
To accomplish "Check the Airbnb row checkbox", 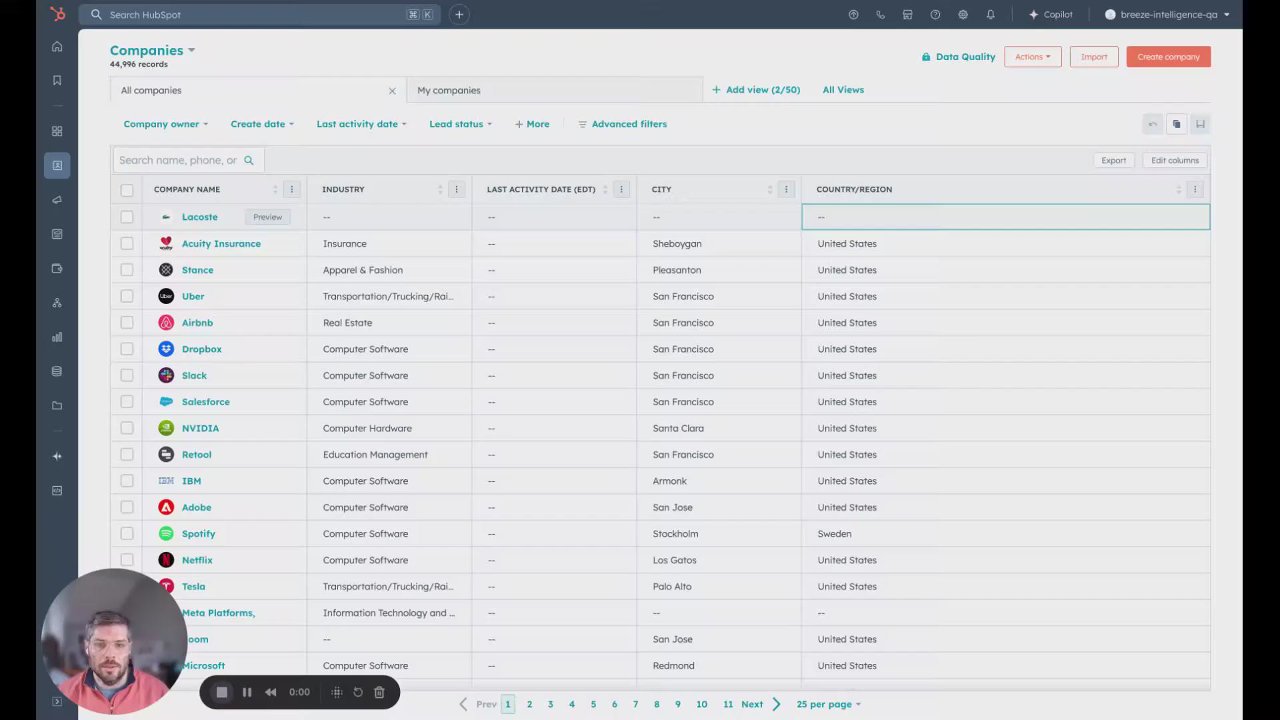I will [127, 323].
